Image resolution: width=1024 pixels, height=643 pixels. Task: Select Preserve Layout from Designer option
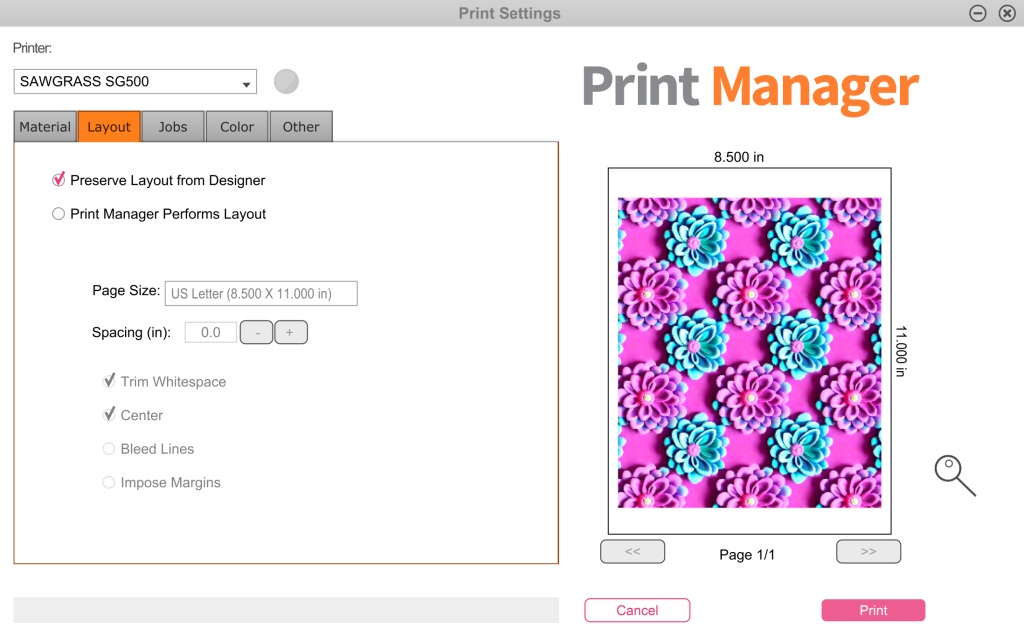click(59, 180)
